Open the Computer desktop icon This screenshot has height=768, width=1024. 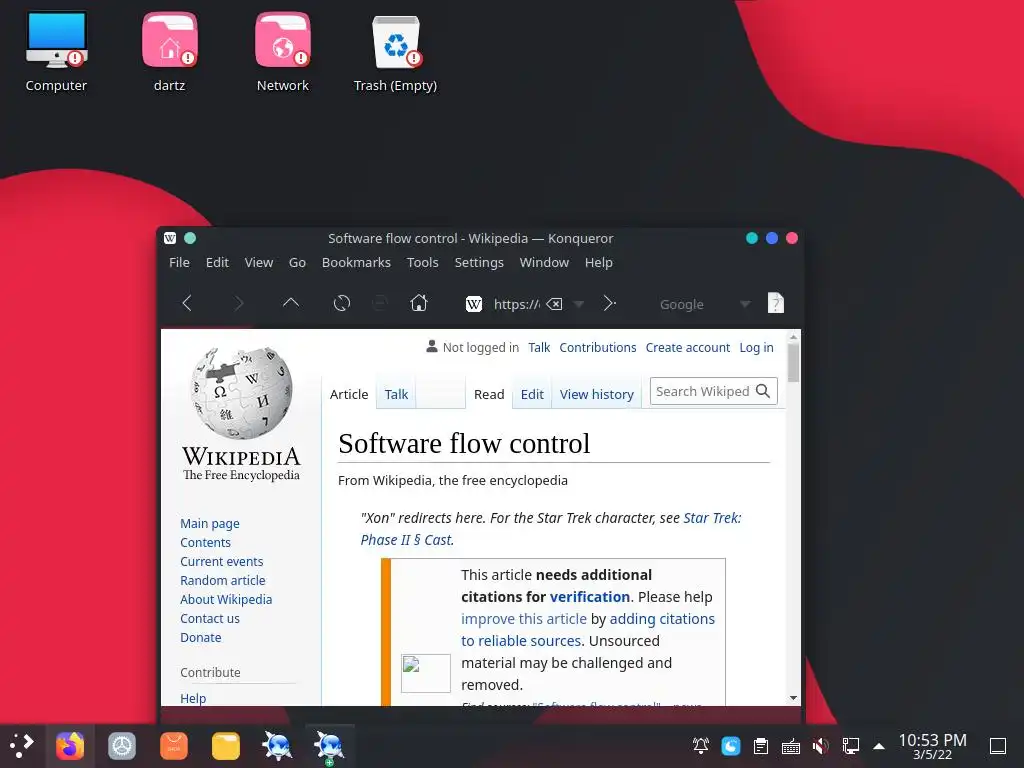click(x=56, y=40)
